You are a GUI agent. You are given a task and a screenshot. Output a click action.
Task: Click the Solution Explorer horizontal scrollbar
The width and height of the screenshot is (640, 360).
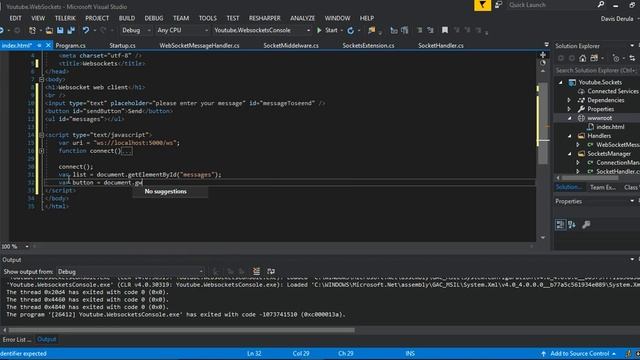pos(590,178)
